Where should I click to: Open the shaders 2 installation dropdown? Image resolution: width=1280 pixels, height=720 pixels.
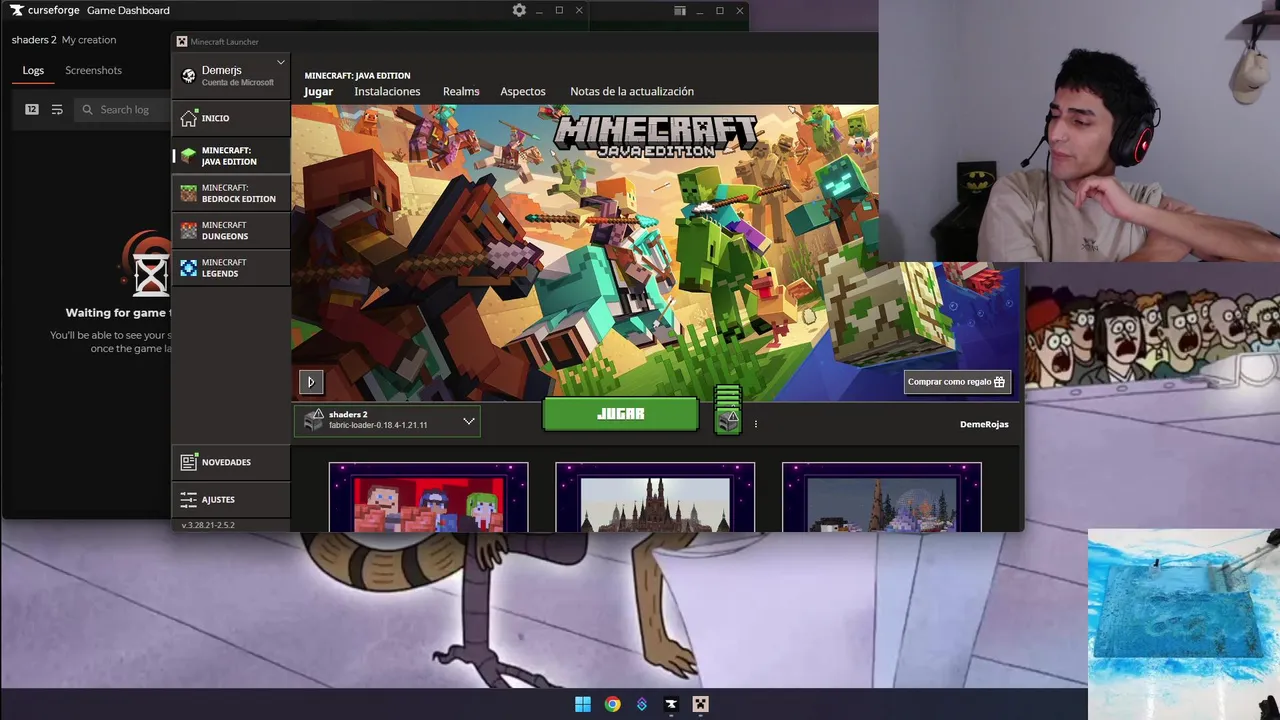click(x=387, y=421)
